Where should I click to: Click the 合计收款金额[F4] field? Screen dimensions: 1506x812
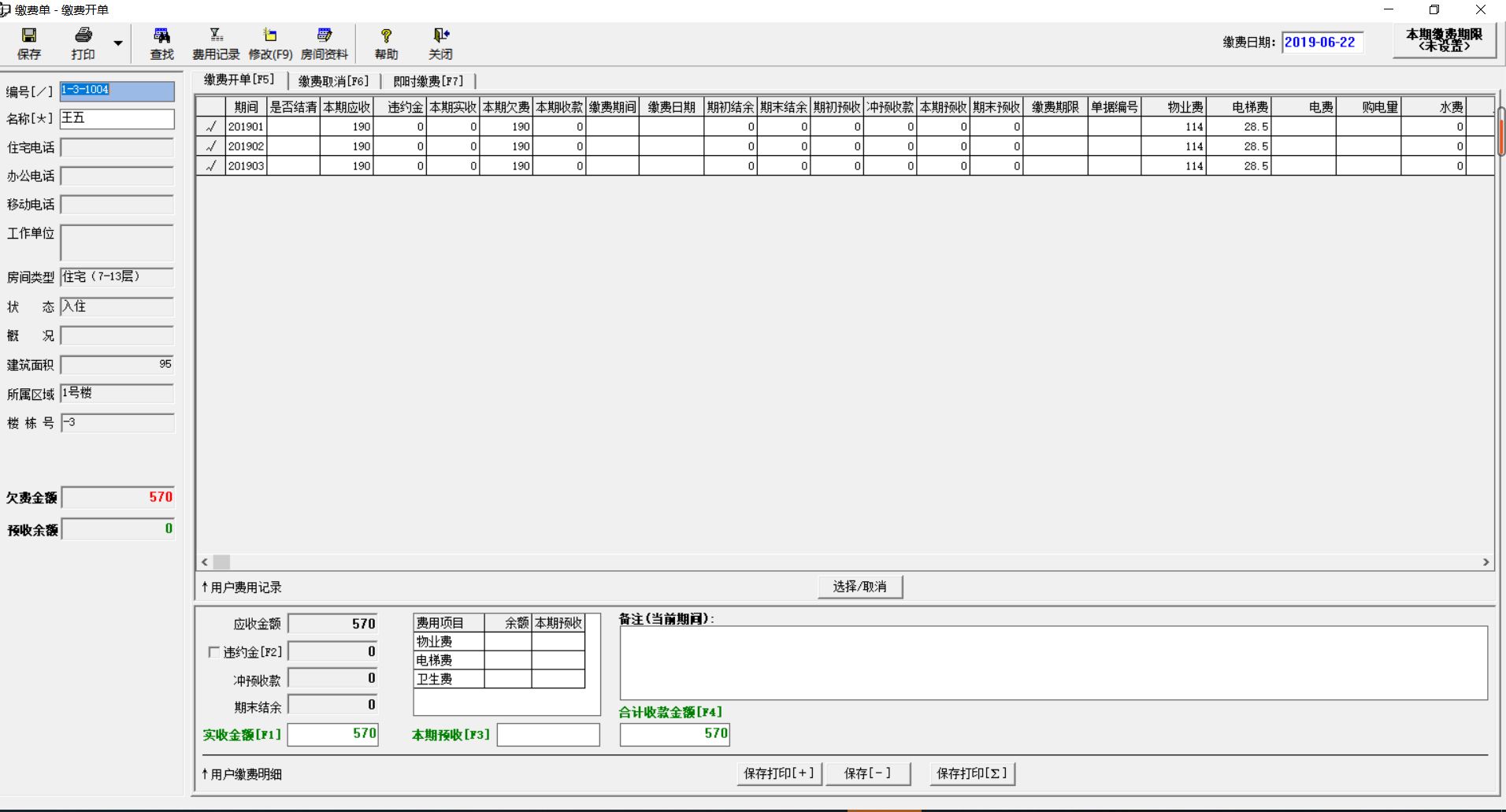click(x=675, y=734)
